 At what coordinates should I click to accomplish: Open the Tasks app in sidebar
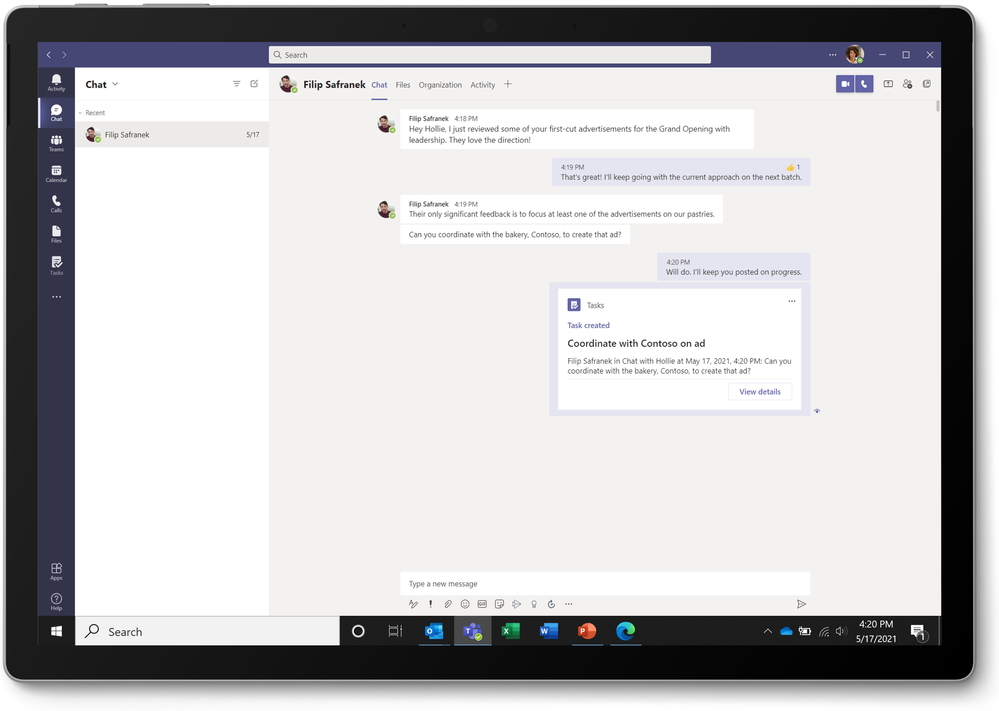[x=56, y=266]
